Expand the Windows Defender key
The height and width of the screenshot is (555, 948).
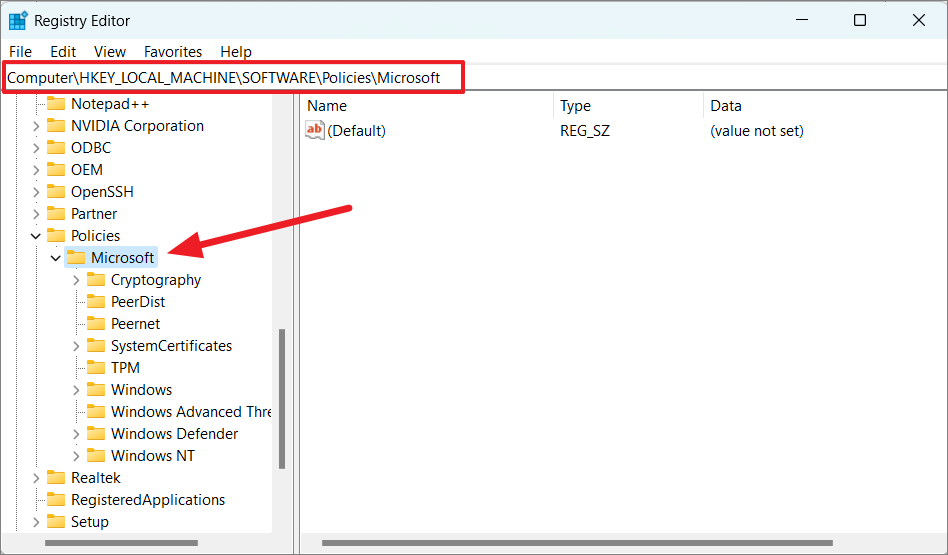[76, 433]
